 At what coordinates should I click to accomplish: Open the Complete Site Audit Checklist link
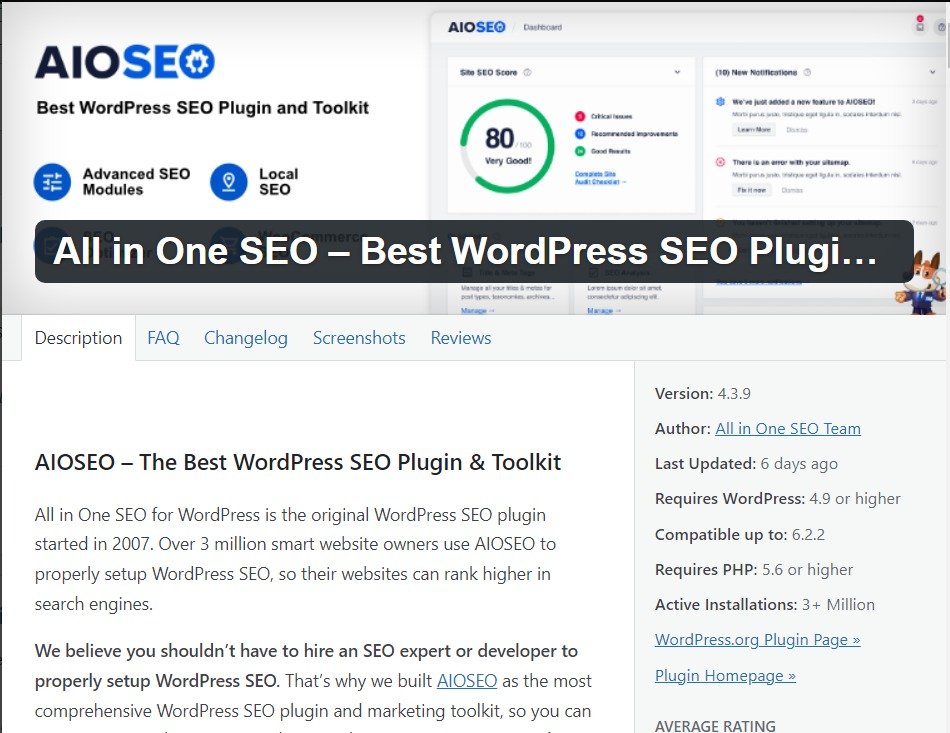pyautogui.click(x=600, y=177)
